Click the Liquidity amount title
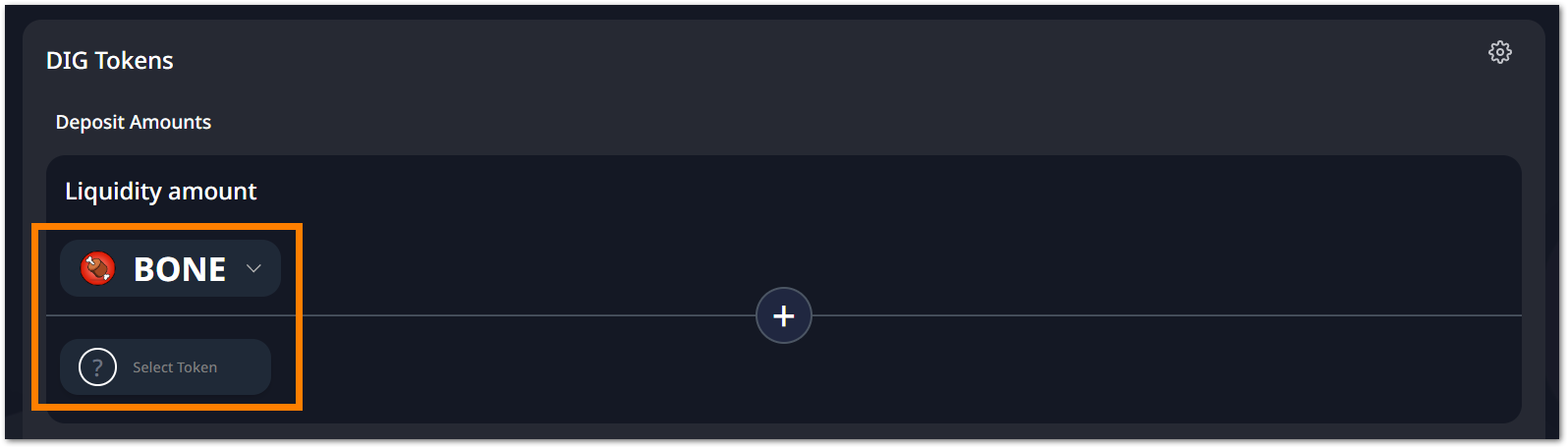1568x448 pixels. (x=160, y=192)
